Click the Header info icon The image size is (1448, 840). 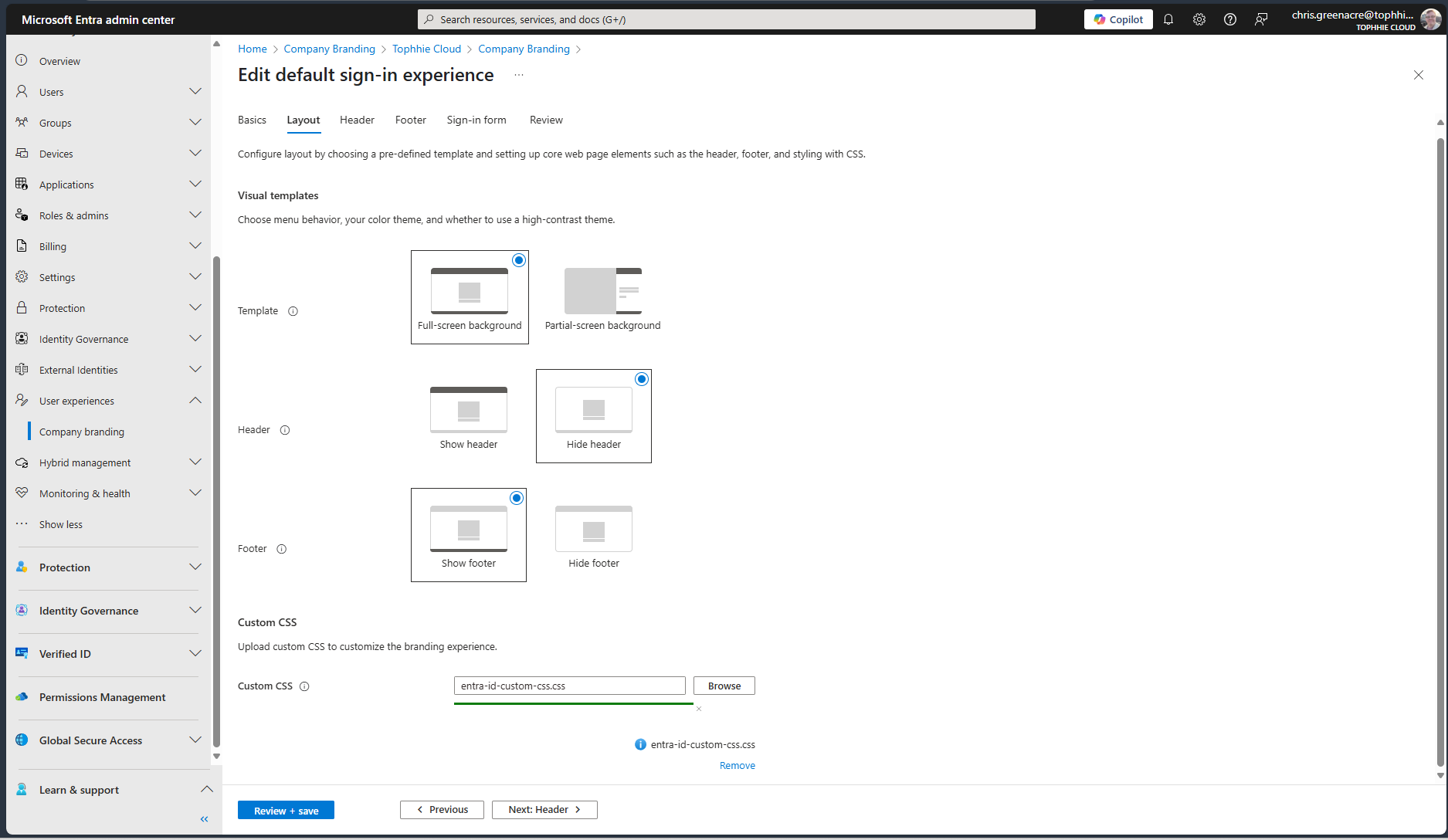click(x=285, y=430)
